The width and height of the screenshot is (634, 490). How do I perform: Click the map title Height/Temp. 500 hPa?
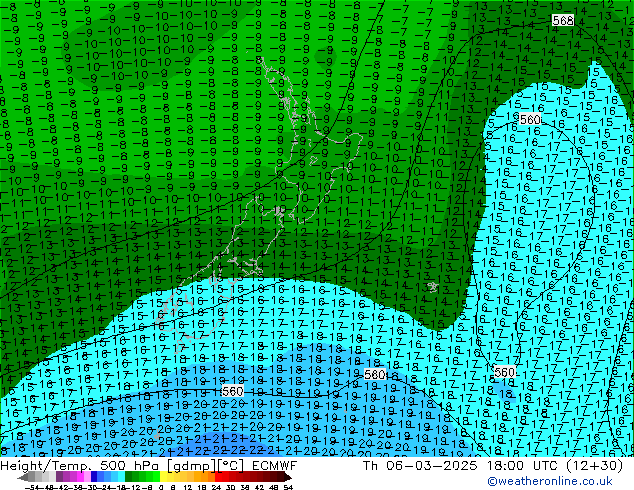tap(78, 466)
